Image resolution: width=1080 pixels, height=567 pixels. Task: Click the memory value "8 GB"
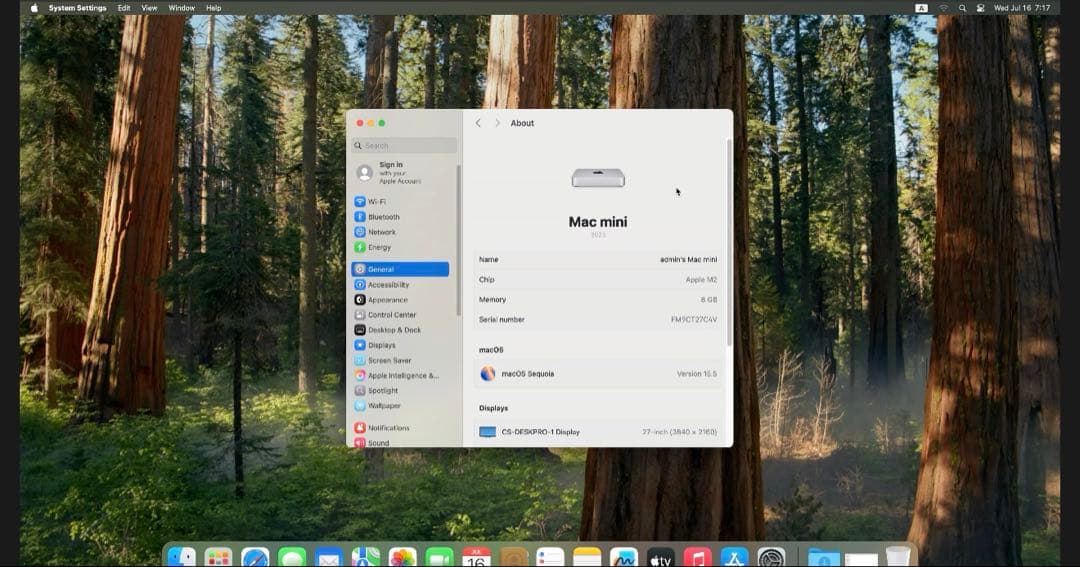pos(709,300)
